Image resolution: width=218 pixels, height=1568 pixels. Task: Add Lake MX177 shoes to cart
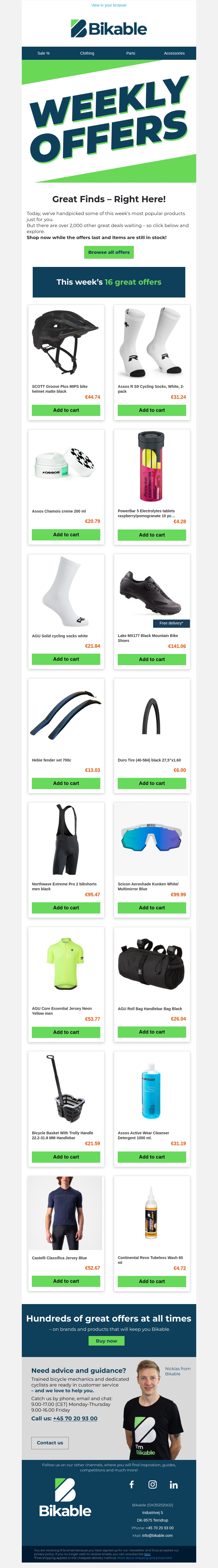click(152, 659)
